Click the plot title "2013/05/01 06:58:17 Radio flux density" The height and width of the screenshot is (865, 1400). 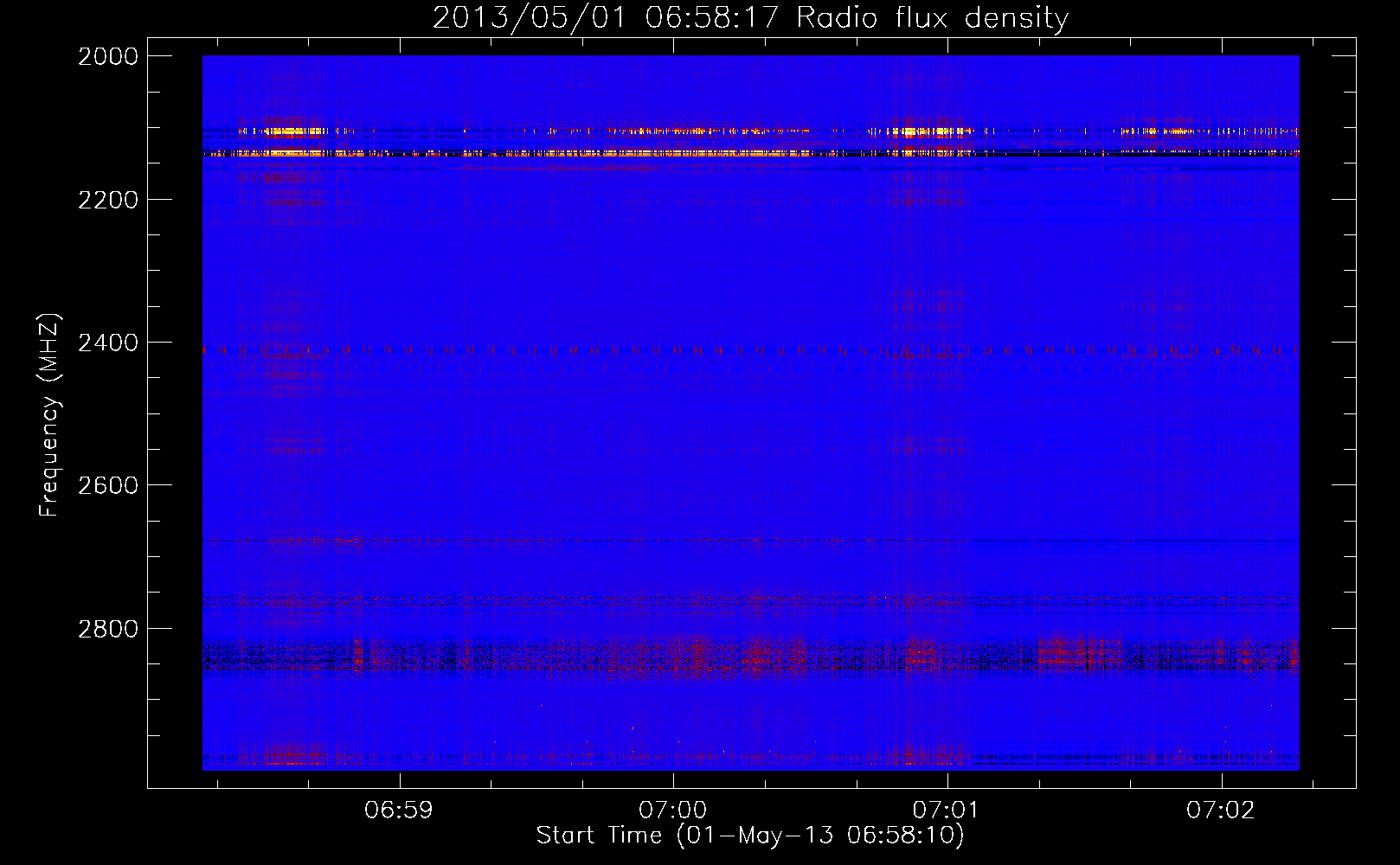click(750, 18)
